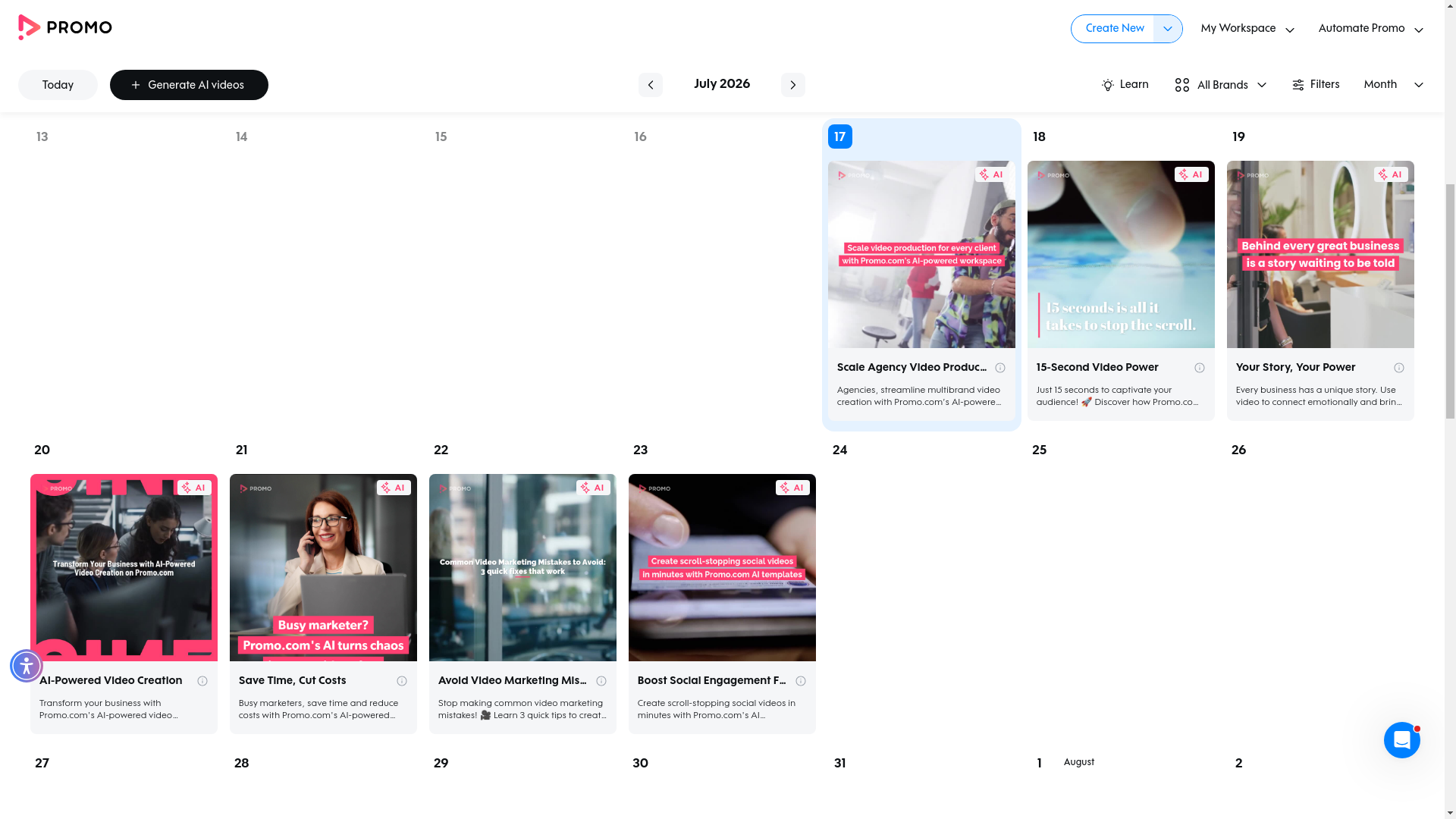This screenshot has height=819, width=1456.
Task: Expand the My Workspace menu
Action: 1247,29
